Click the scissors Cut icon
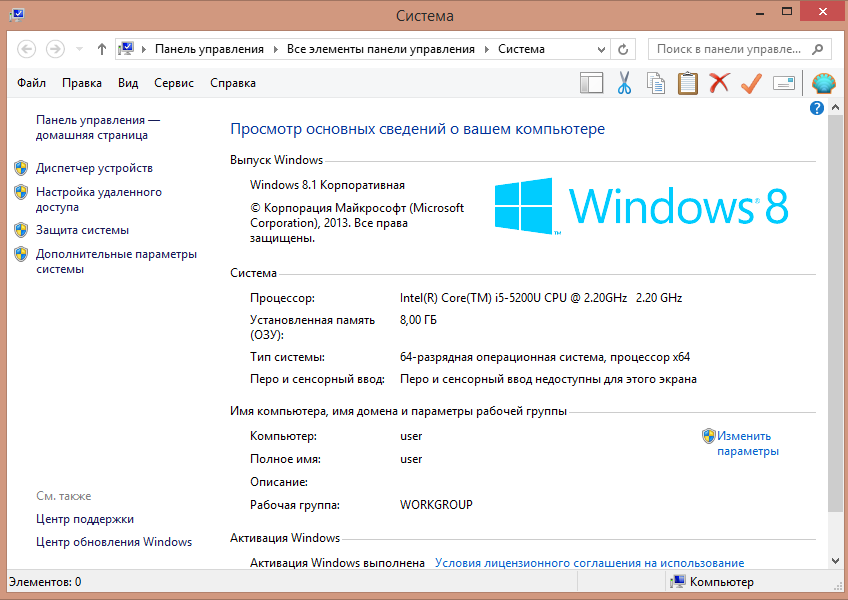Image resolution: width=848 pixels, height=600 pixels. (x=624, y=83)
